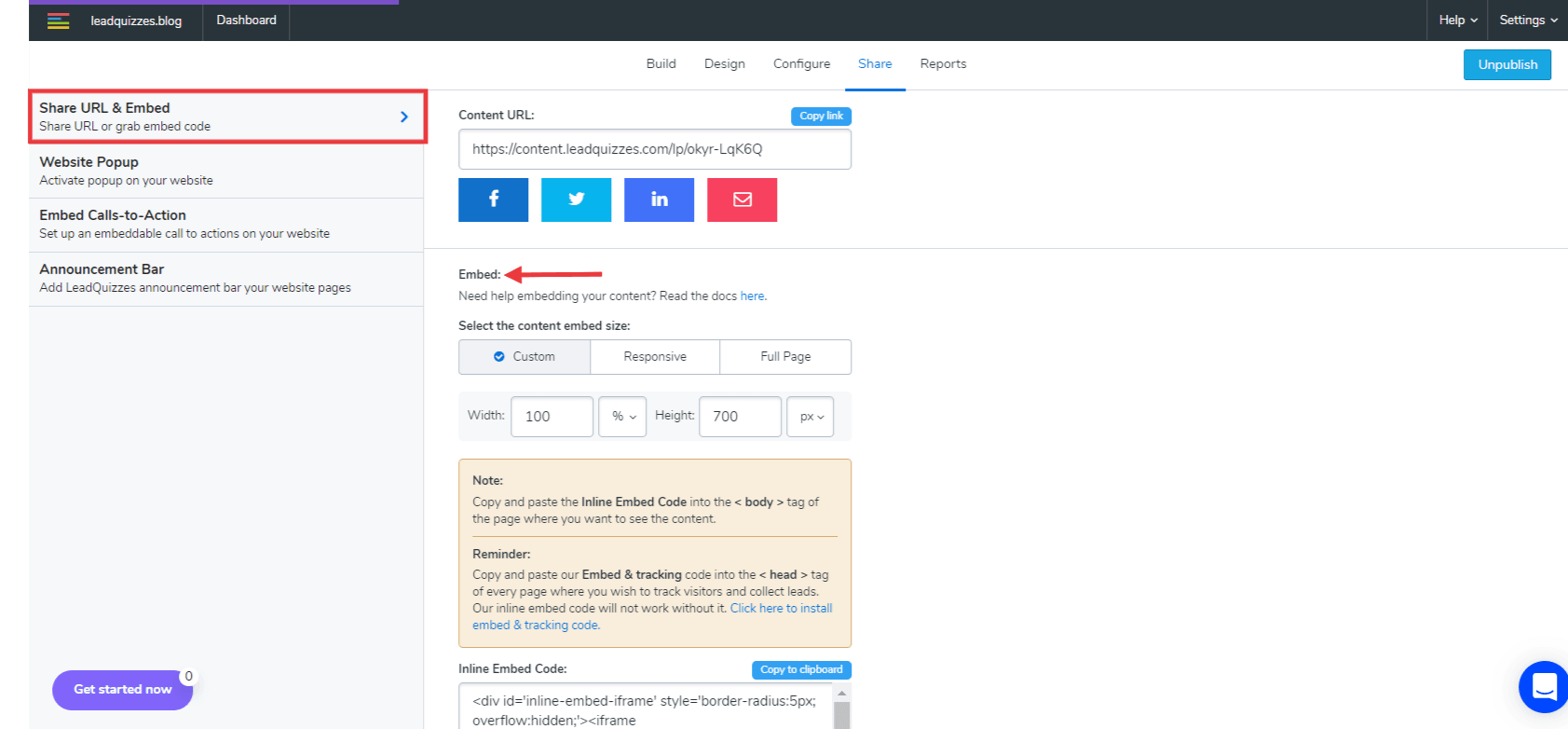This screenshot has height=729, width=1568.
Task: Open height unit px dropdown
Action: tap(811, 417)
